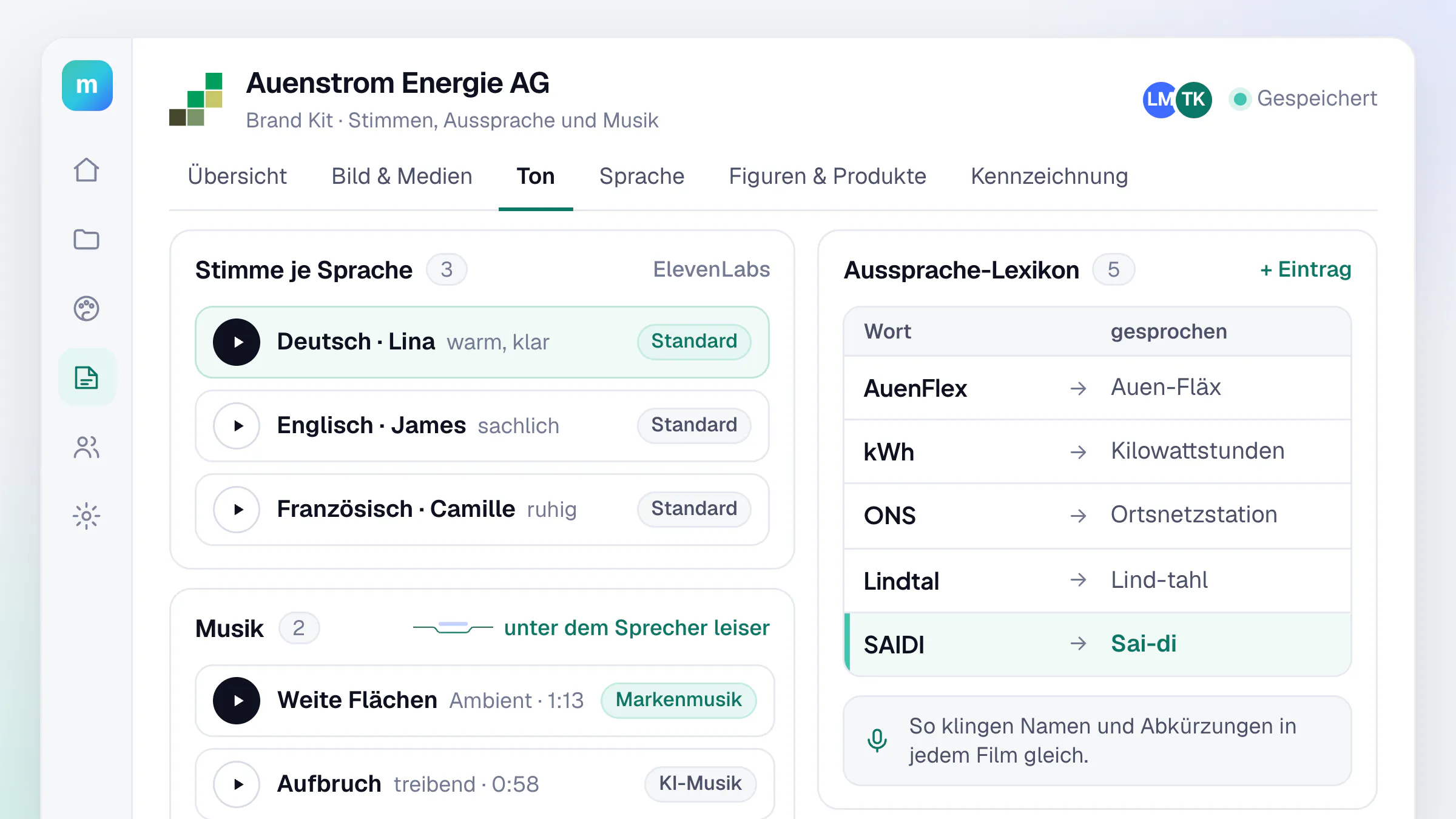1456x819 pixels.
Task: Click the KI-Musik badge on Aufbruch
Action: (701, 784)
